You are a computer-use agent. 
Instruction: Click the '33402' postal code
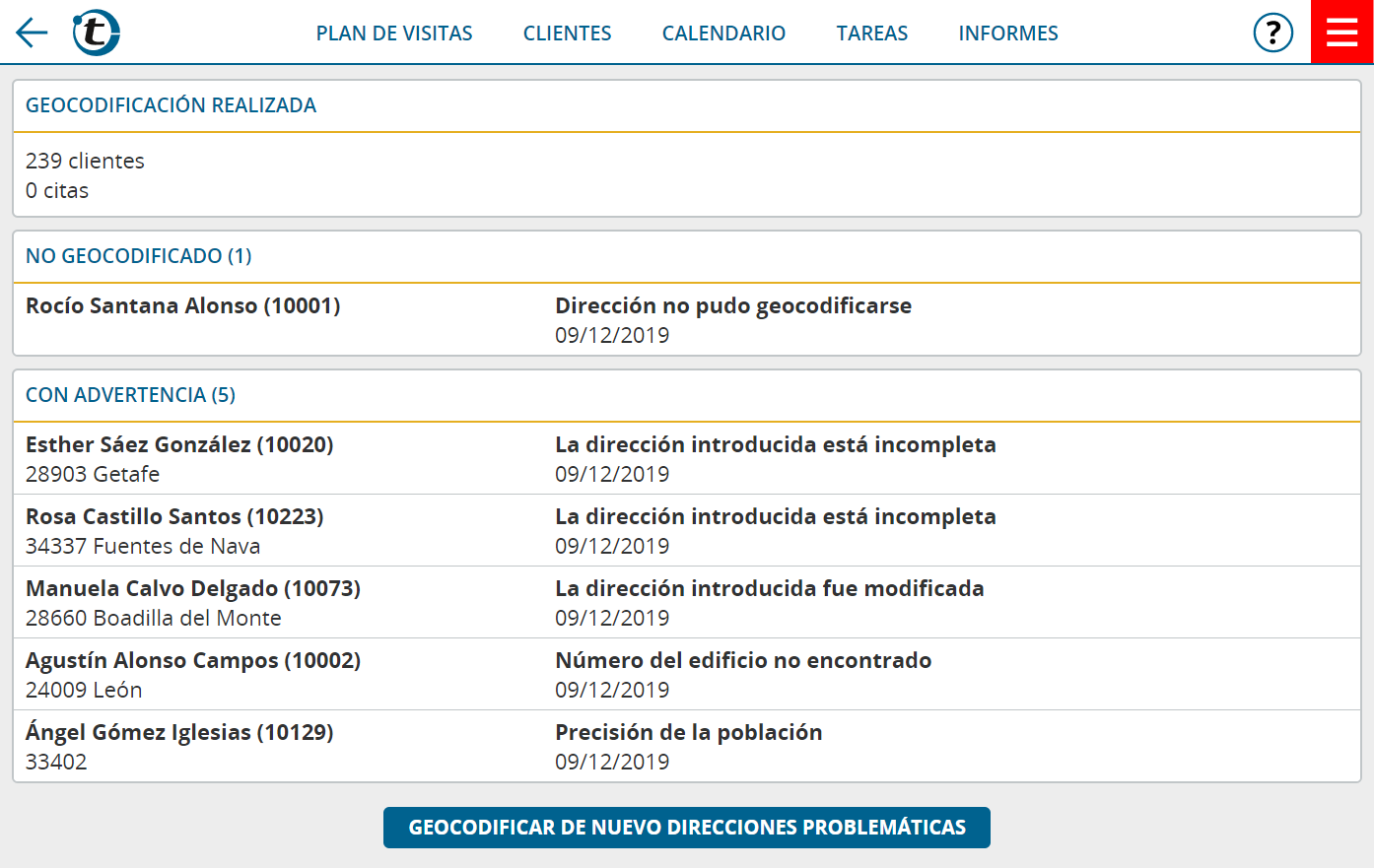pos(56,762)
